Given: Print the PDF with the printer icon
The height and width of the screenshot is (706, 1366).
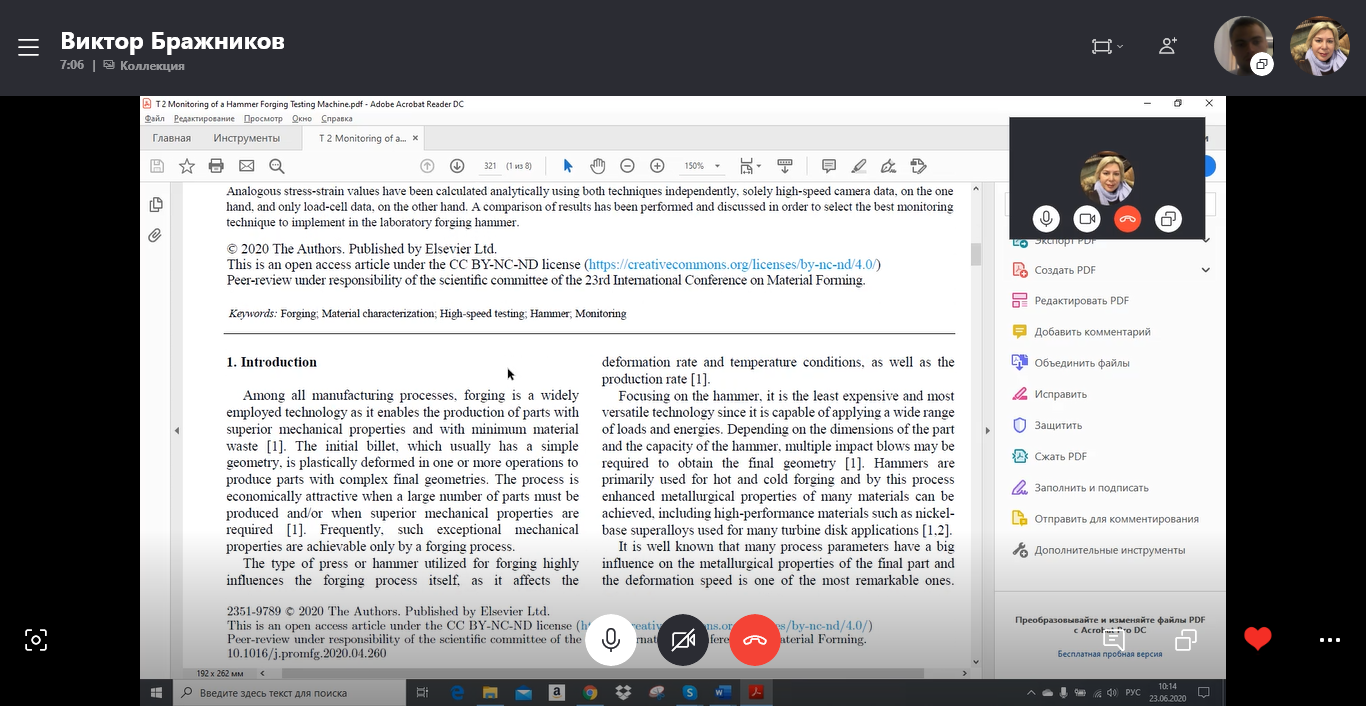Looking at the screenshot, I should (216, 166).
